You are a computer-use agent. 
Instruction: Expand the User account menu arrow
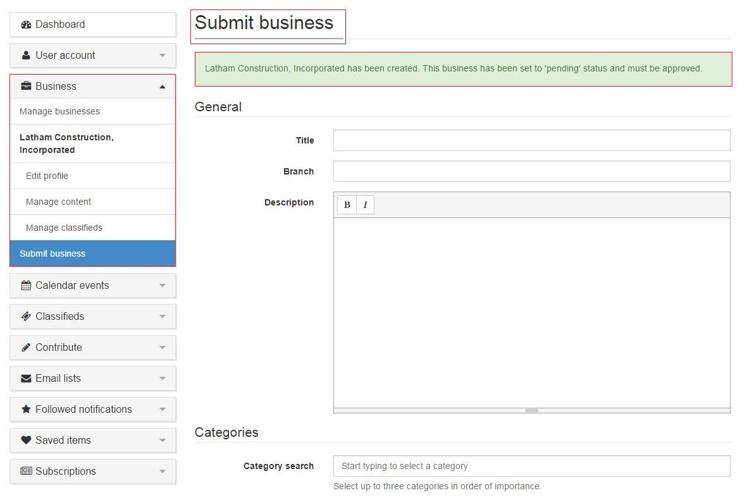pos(162,56)
